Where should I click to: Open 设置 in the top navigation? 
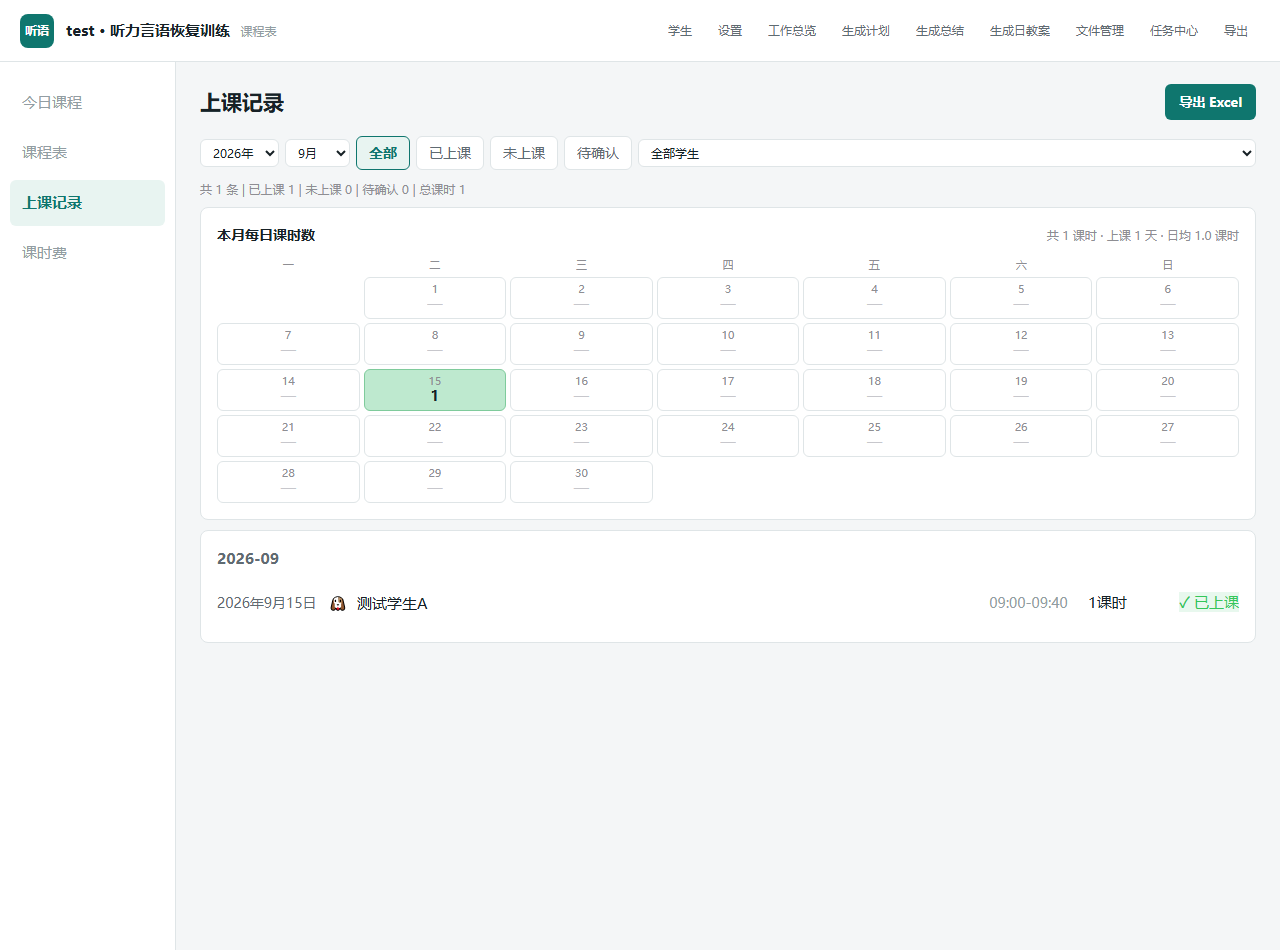(730, 31)
